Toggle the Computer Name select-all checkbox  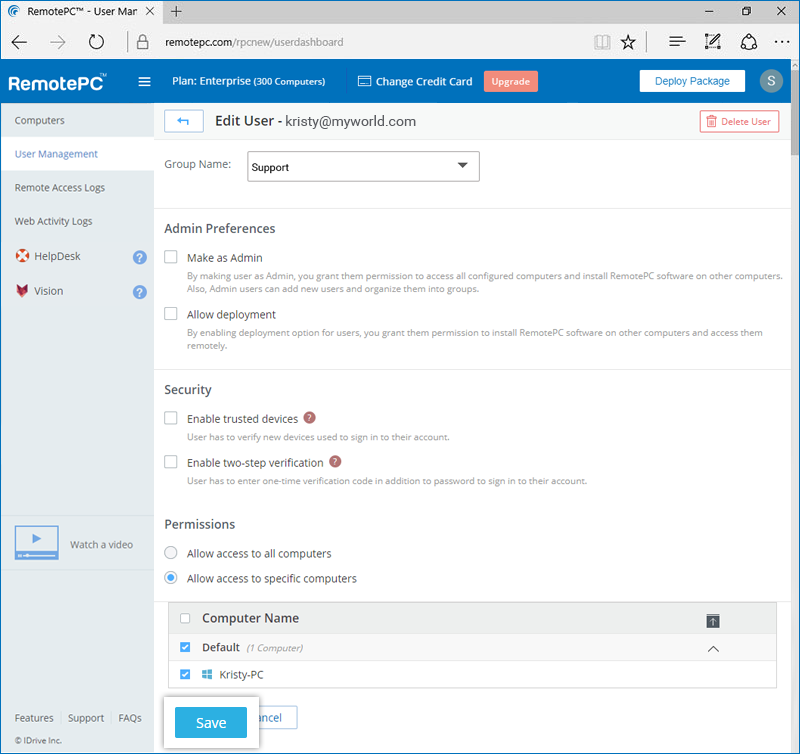click(x=185, y=618)
